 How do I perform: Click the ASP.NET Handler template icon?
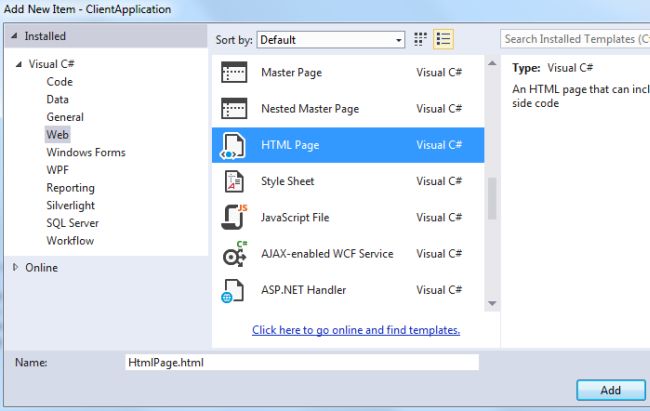point(233,291)
